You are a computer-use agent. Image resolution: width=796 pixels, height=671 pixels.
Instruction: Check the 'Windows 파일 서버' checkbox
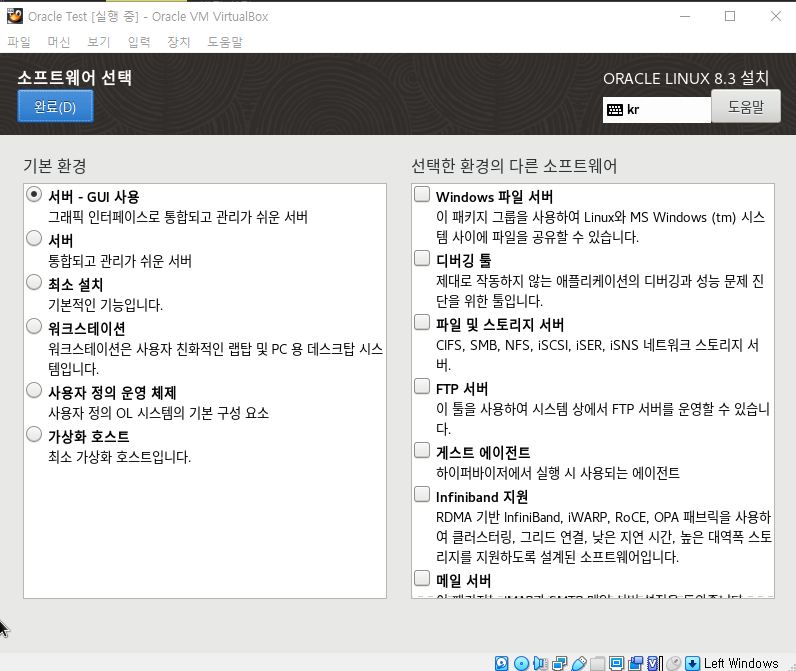[x=422, y=194]
